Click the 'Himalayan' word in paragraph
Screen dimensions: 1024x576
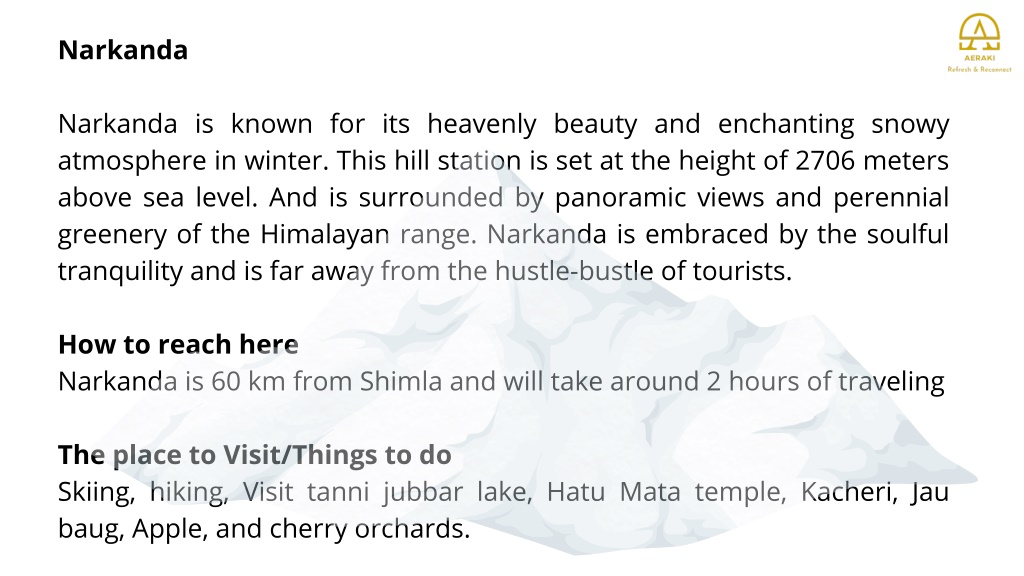(325, 234)
